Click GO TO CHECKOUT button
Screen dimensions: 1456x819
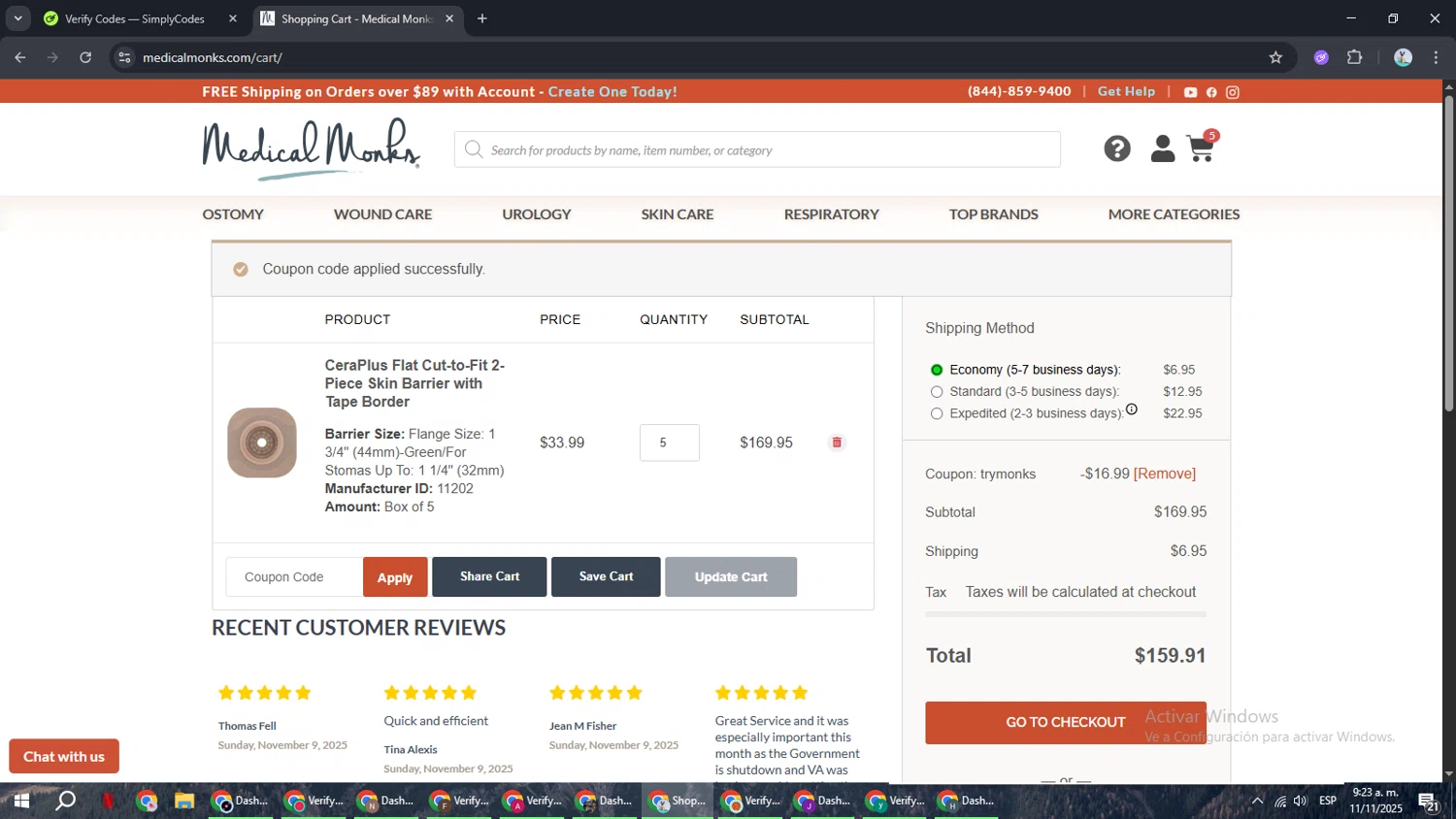(1066, 723)
